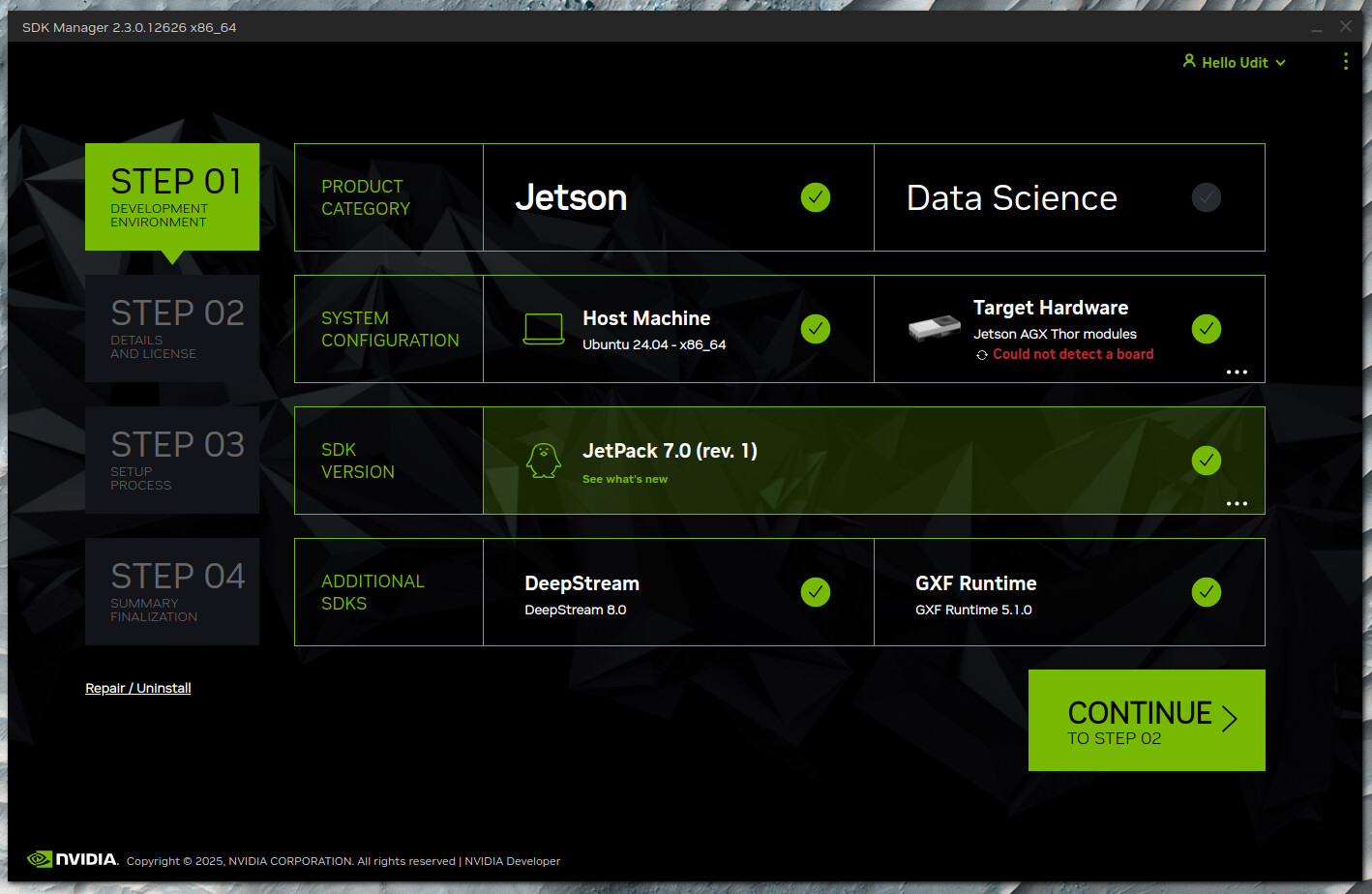Click the green checkmark on Host Machine
Image resolution: width=1372 pixels, height=894 pixels.
816,329
